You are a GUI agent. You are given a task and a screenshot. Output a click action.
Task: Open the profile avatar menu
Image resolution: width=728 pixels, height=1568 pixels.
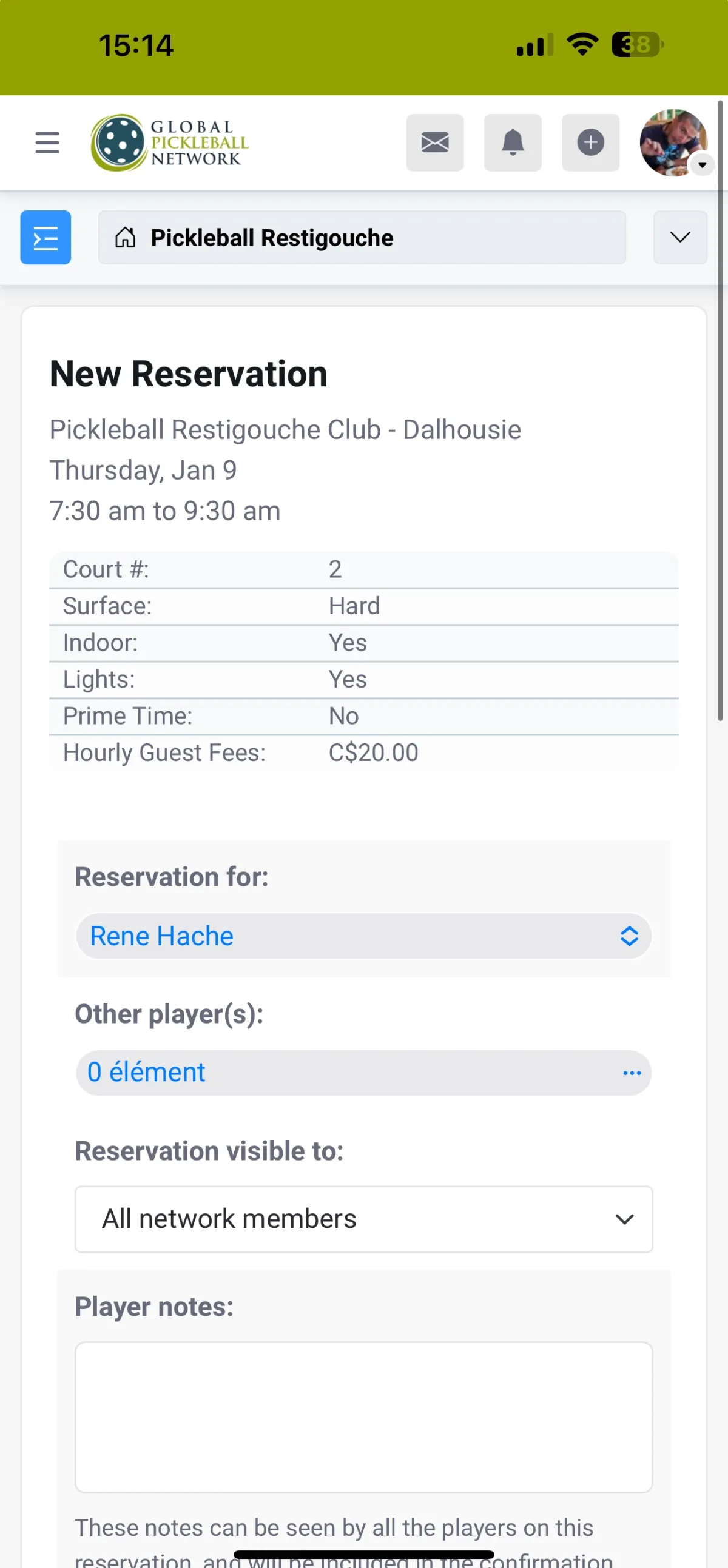[672, 141]
